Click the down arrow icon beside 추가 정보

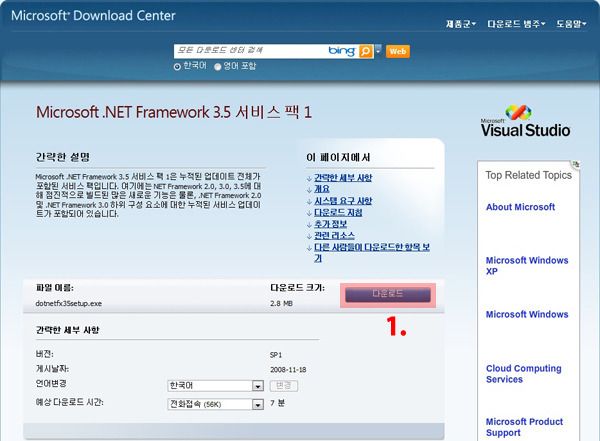pyautogui.click(x=309, y=225)
